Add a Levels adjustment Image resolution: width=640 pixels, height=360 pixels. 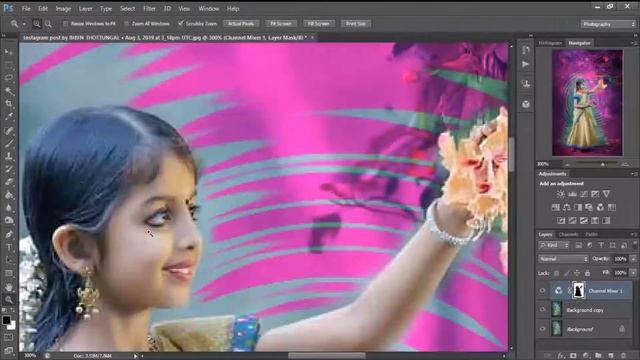click(x=572, y=194)
